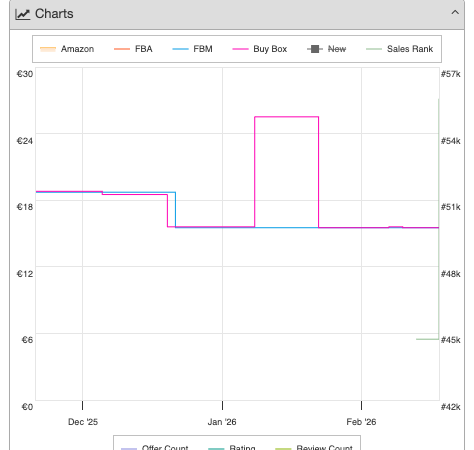
Task: Click the €24 price axis label
Action: click(x=25, y=141)
